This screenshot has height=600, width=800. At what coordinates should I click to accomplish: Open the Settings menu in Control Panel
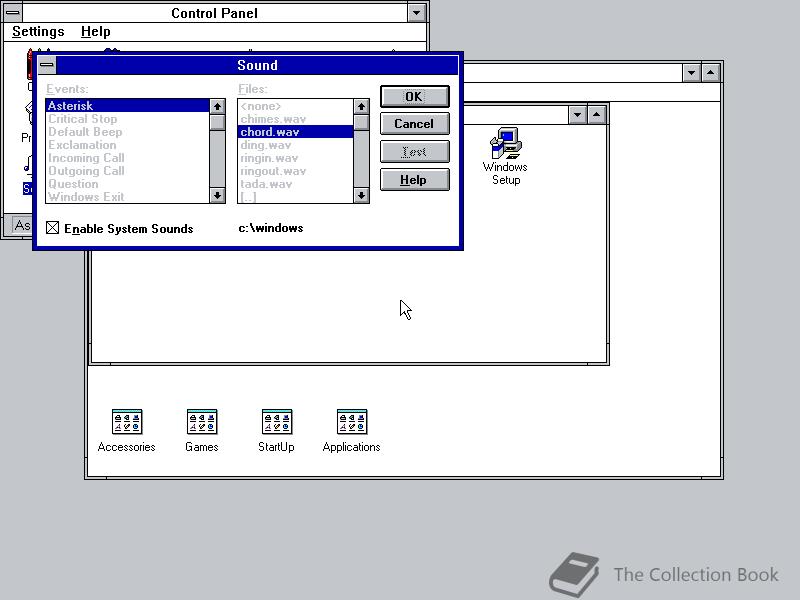click(x=38, y=32)
